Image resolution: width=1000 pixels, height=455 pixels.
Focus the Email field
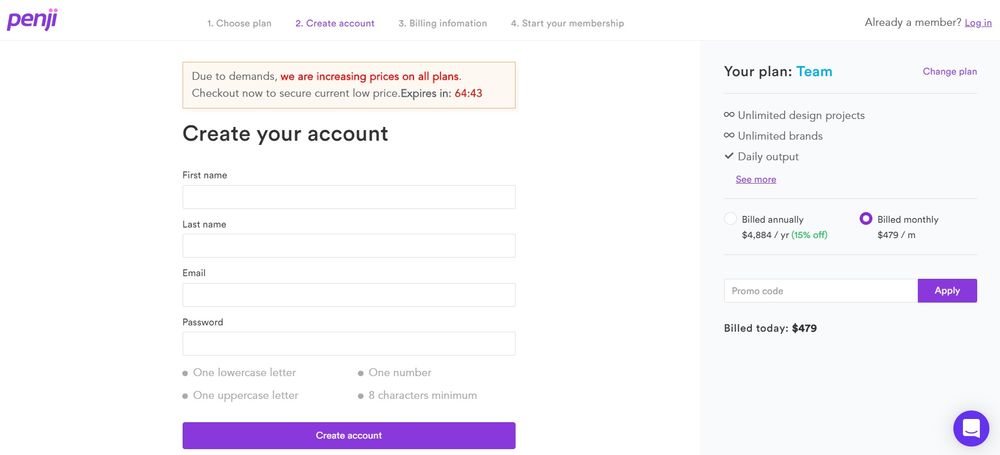(x=349, y=295)
